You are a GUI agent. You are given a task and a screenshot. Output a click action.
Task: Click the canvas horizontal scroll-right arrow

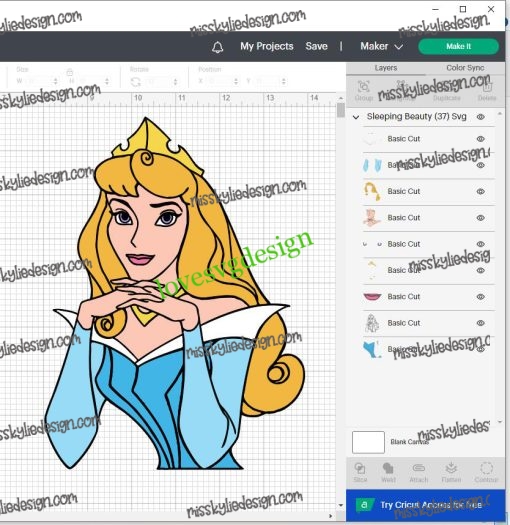pos(331,516)
